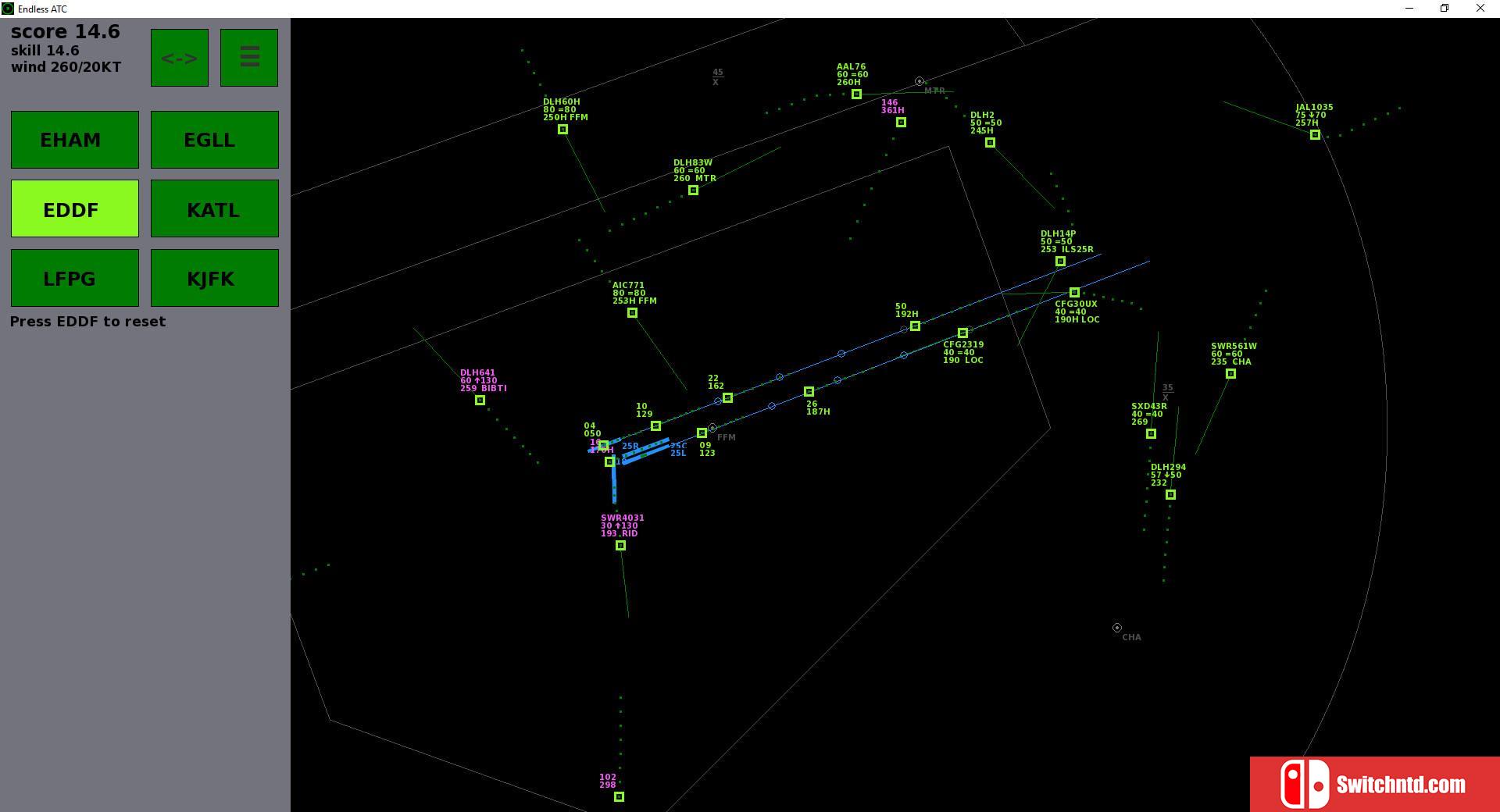The image size is (1500, 812).
Task: Select aircraft blip JAL1035
Action: (x=1315, y=135)
